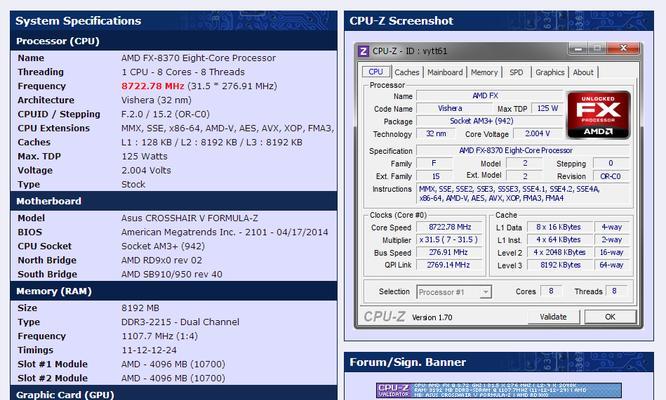Click the Caches row L1 : 128 KB value

coord(212,142)
